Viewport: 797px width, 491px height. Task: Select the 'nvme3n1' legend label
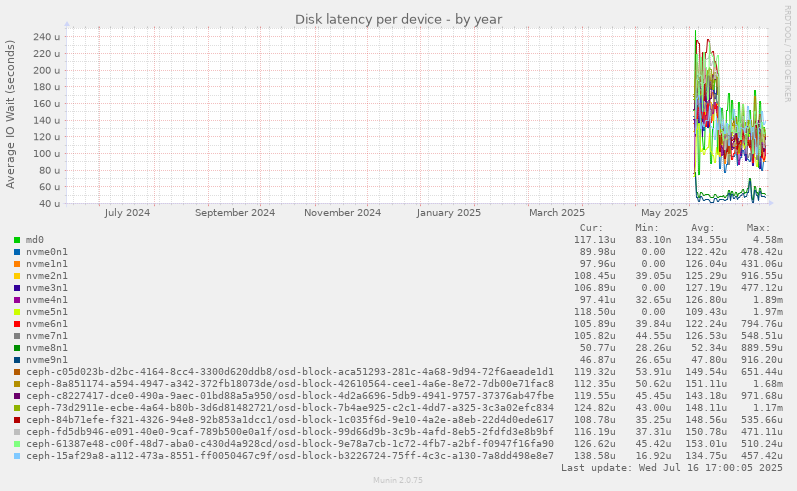coord(47,288)
